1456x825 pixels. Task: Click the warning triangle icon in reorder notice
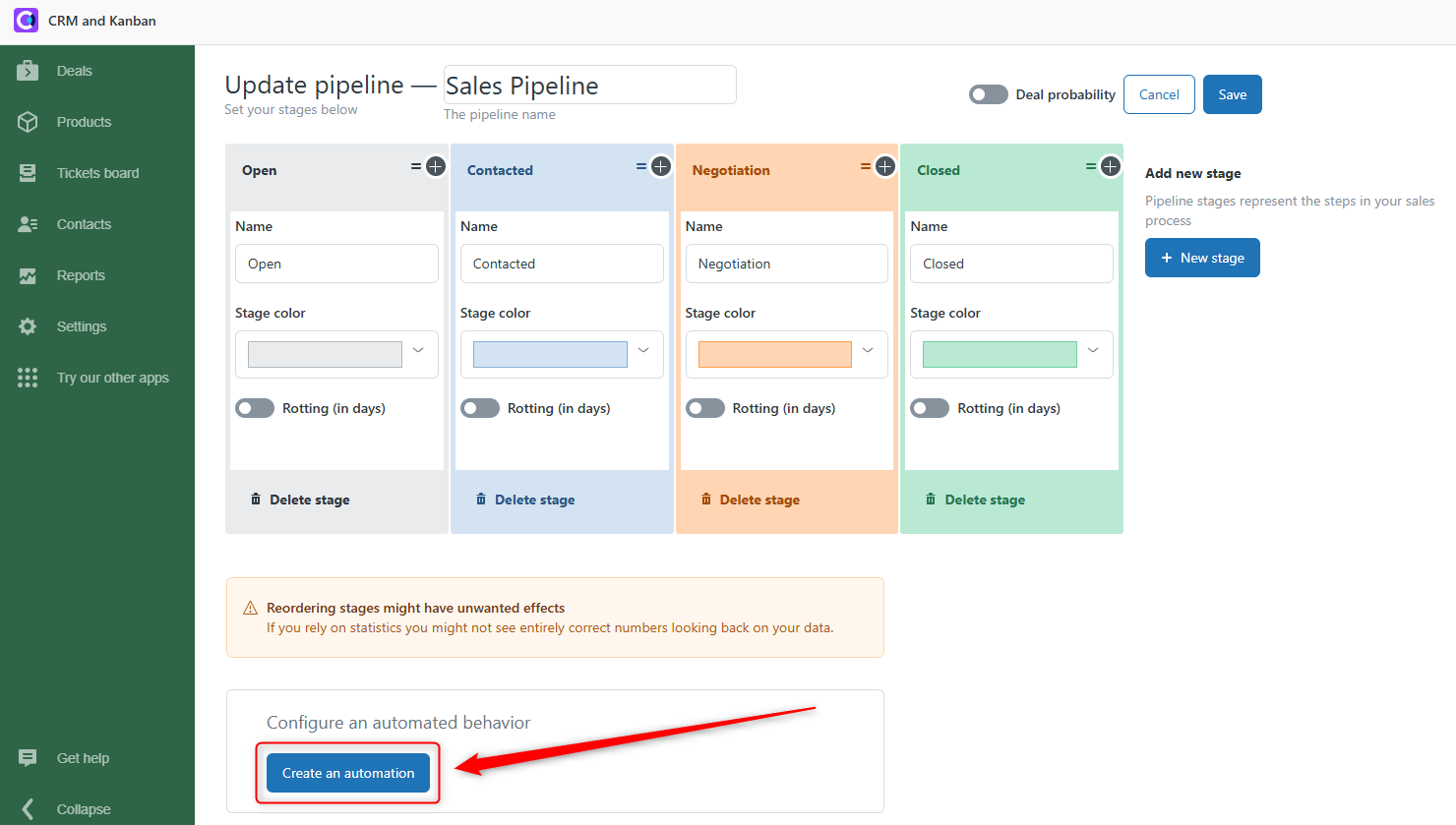point(250,608)
